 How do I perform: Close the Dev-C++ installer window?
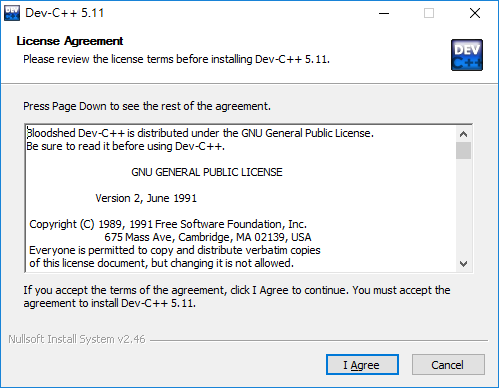475,13
